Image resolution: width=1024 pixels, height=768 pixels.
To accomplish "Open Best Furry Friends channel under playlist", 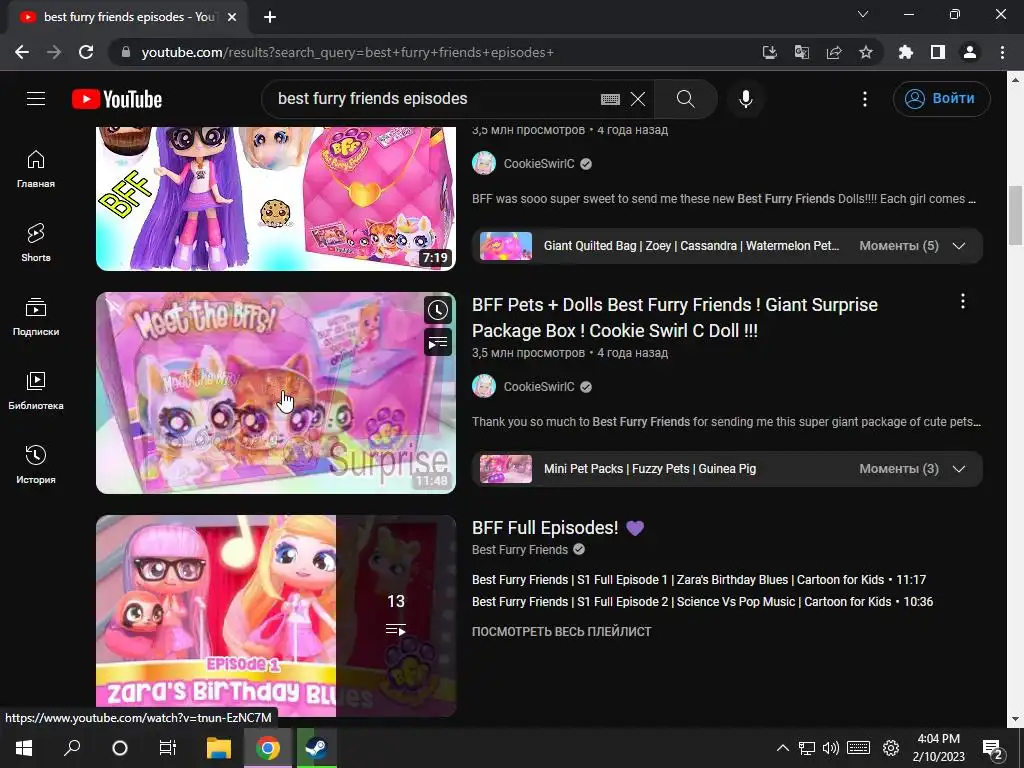I will (x=520, y=550).
